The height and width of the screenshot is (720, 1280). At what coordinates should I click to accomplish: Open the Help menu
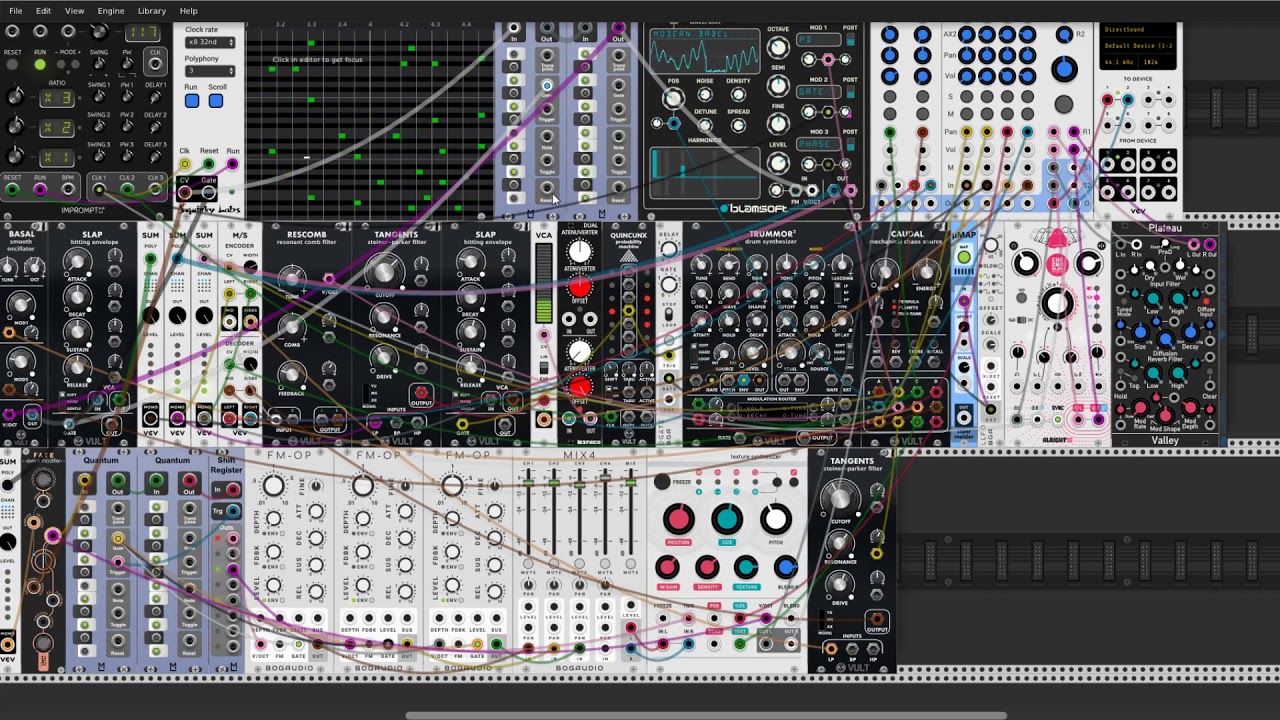click(x=188, y=11)
